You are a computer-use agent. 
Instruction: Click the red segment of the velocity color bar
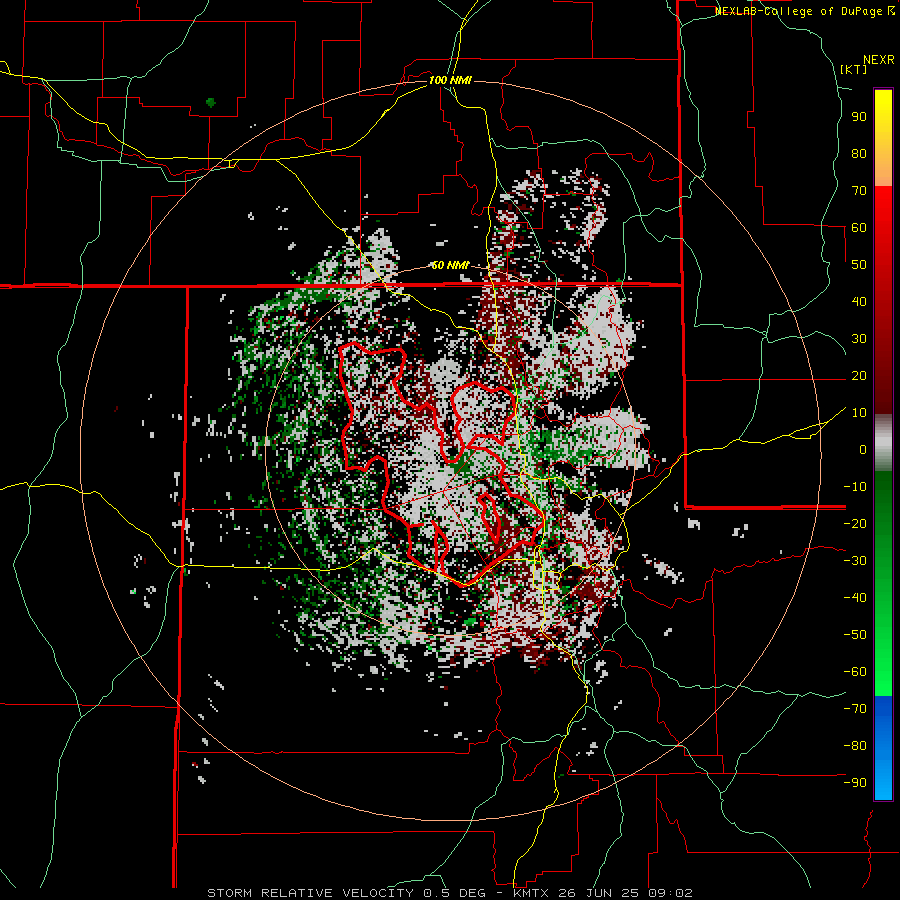883,300
